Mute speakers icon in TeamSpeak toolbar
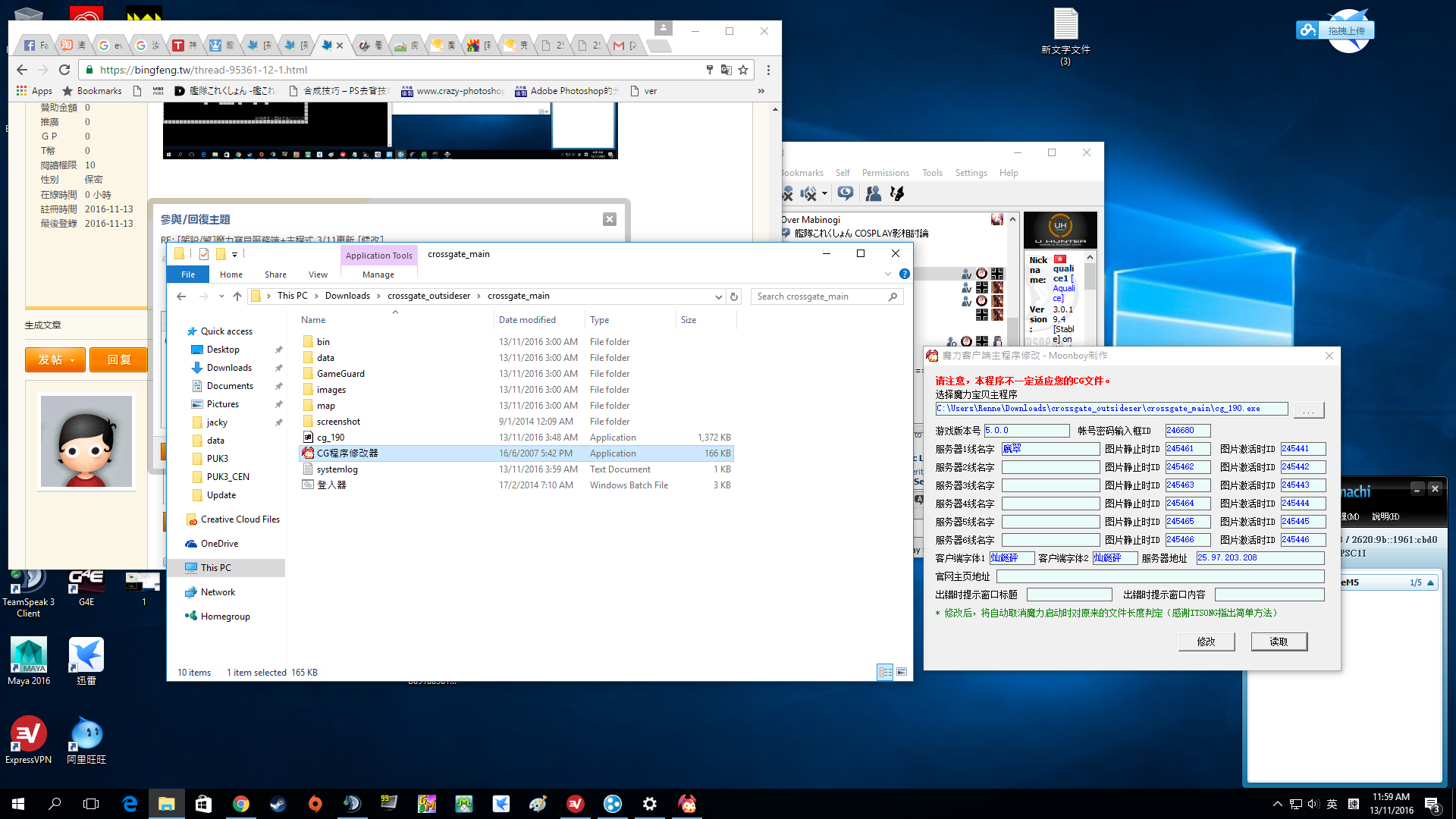 [808, 194]
